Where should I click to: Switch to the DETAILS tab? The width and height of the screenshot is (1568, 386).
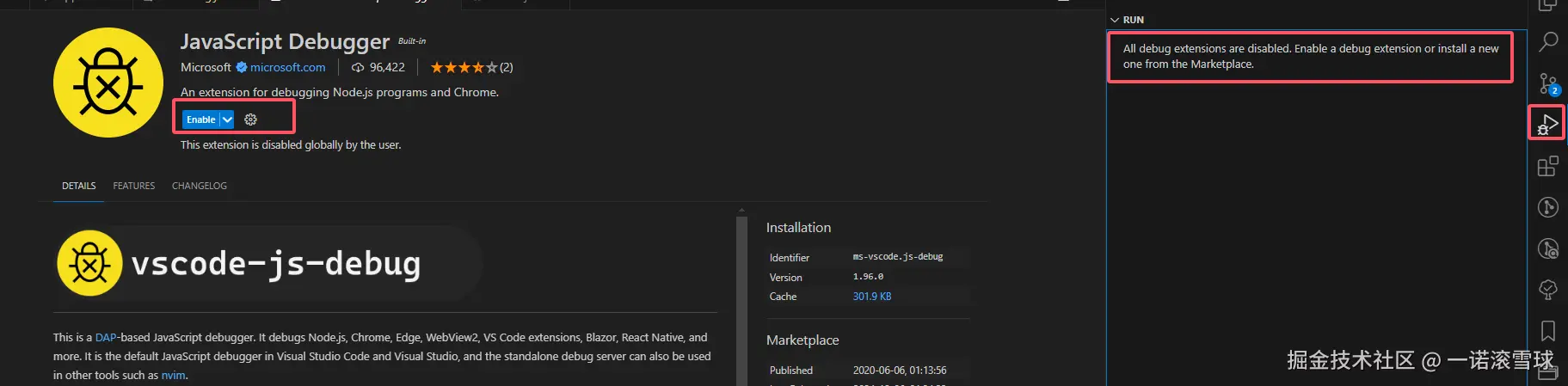(x=79, y=186)
